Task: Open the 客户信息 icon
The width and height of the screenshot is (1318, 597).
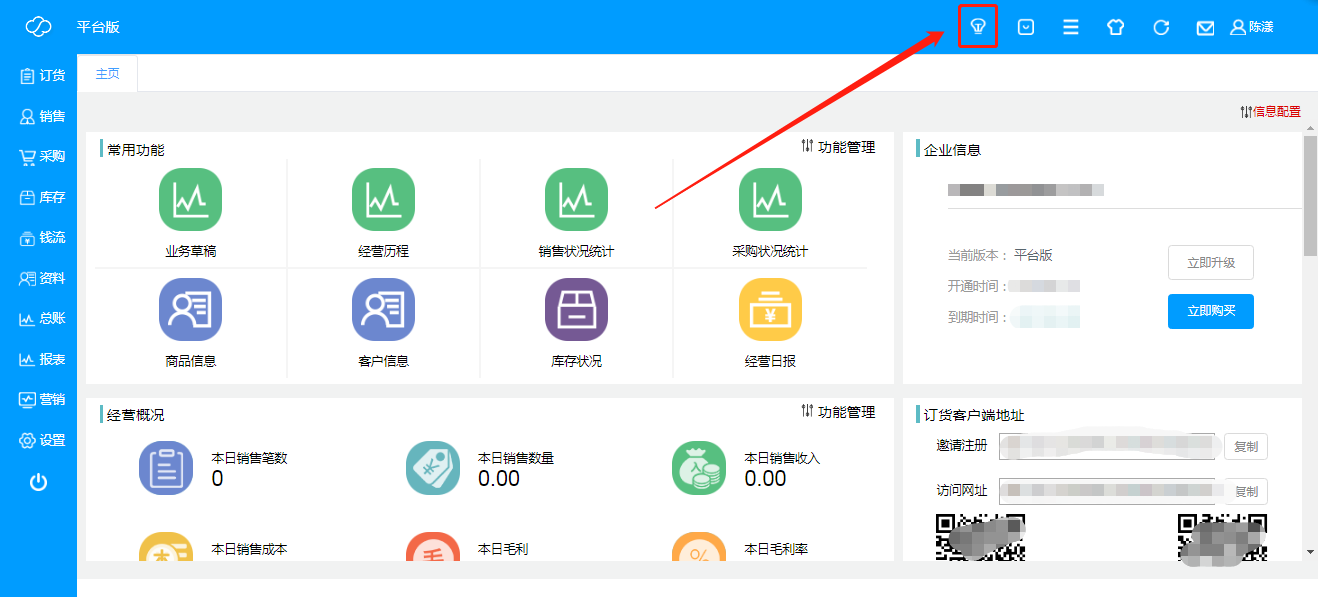Action: [x=383, y=310]
